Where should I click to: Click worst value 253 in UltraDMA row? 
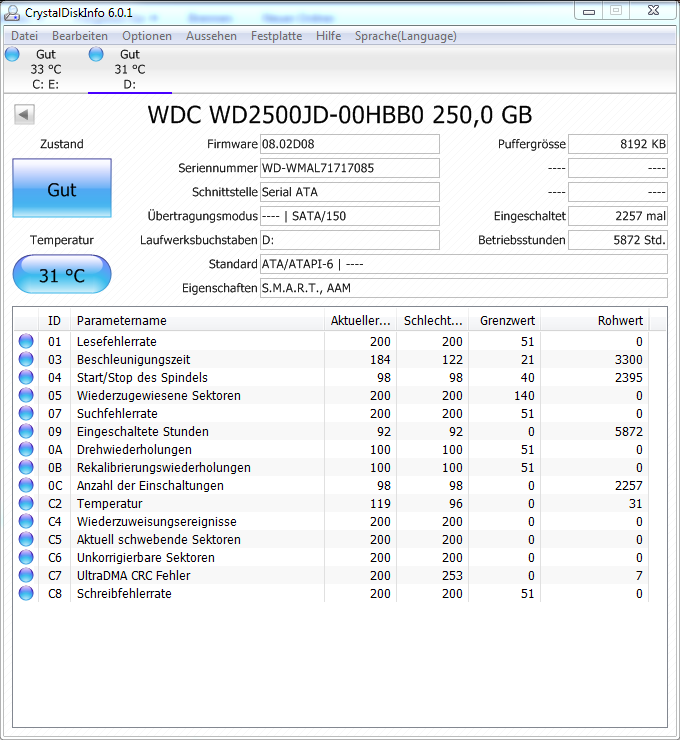pyautogui.click(x=452, y=575)
